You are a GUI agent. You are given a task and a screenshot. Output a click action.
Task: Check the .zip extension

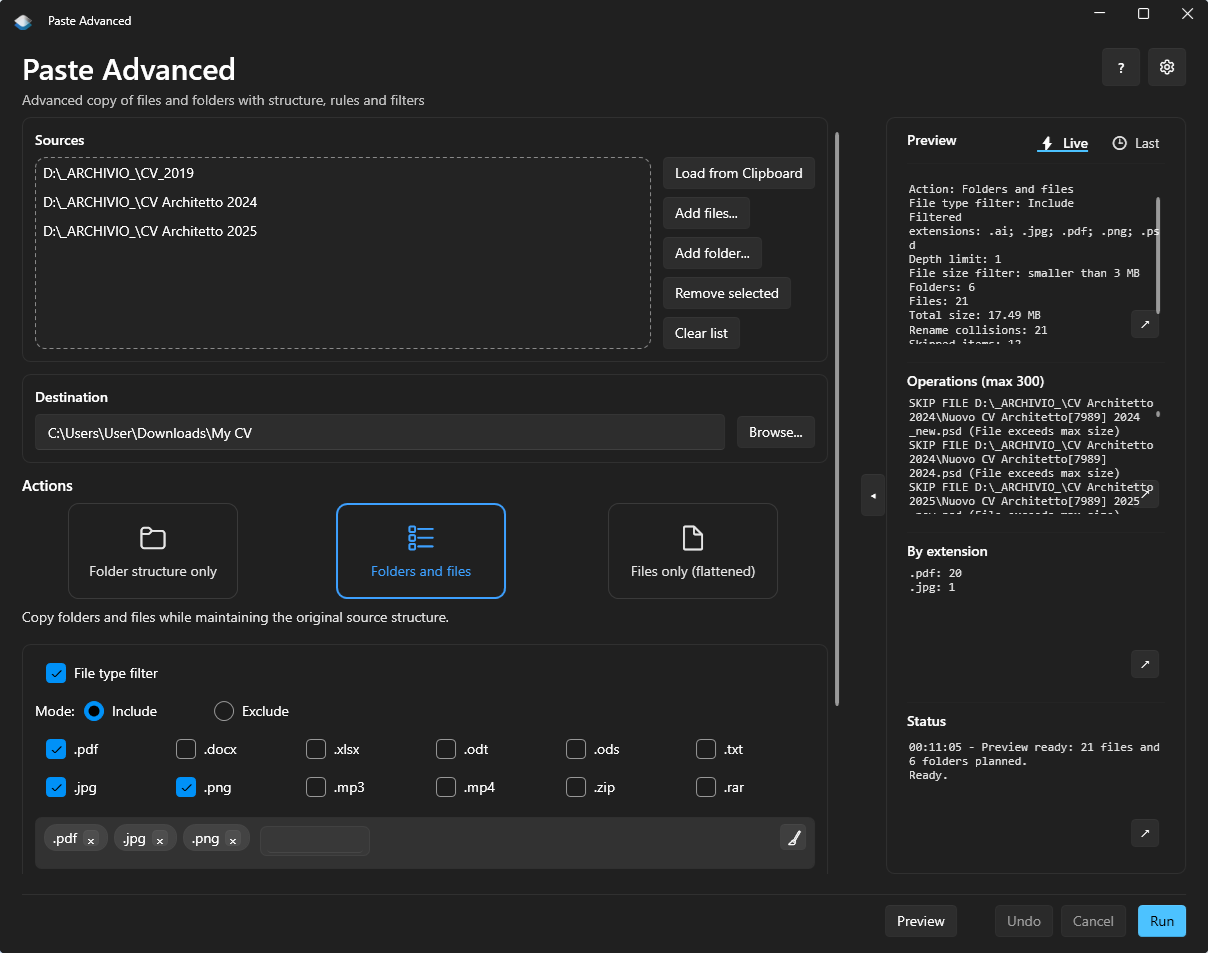point(576,787)
